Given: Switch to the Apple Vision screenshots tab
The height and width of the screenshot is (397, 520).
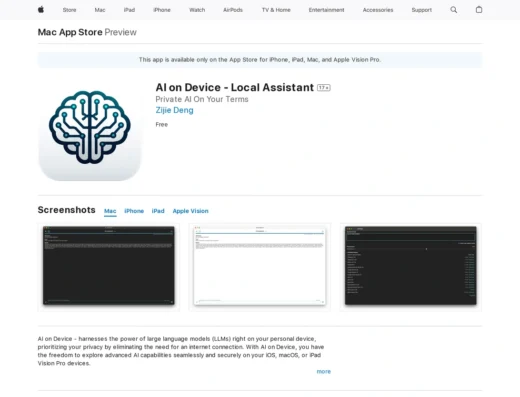Looking at the screenshot, I should 190,211.
